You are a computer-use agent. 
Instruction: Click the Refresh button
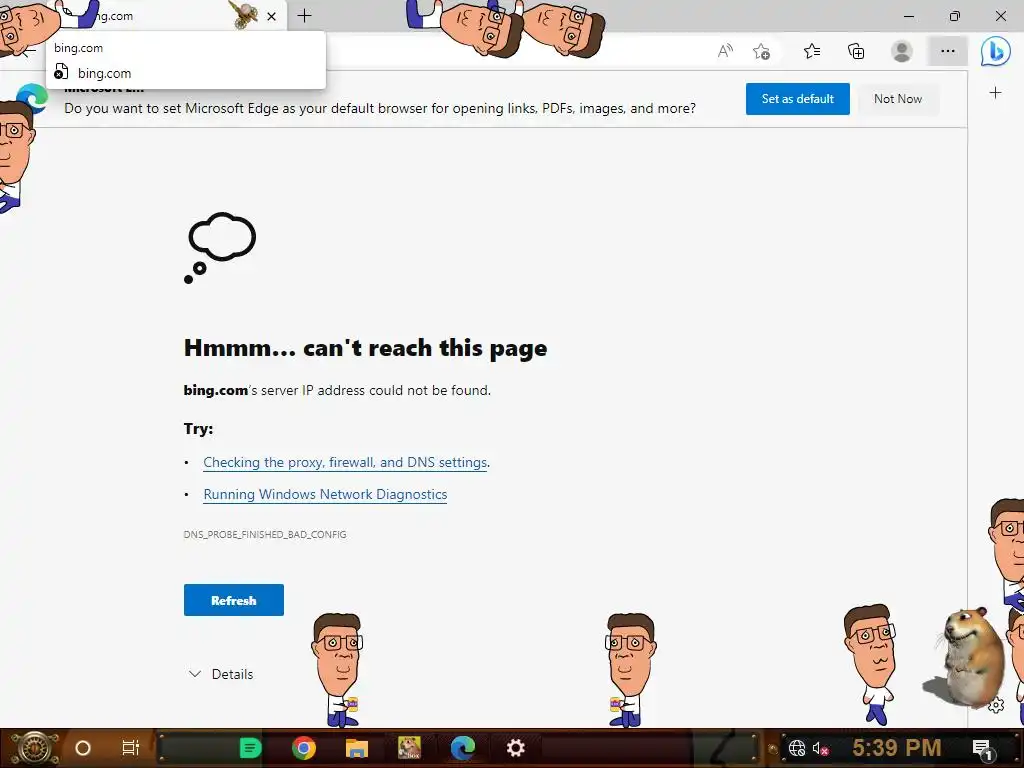(x=234, y=600)
